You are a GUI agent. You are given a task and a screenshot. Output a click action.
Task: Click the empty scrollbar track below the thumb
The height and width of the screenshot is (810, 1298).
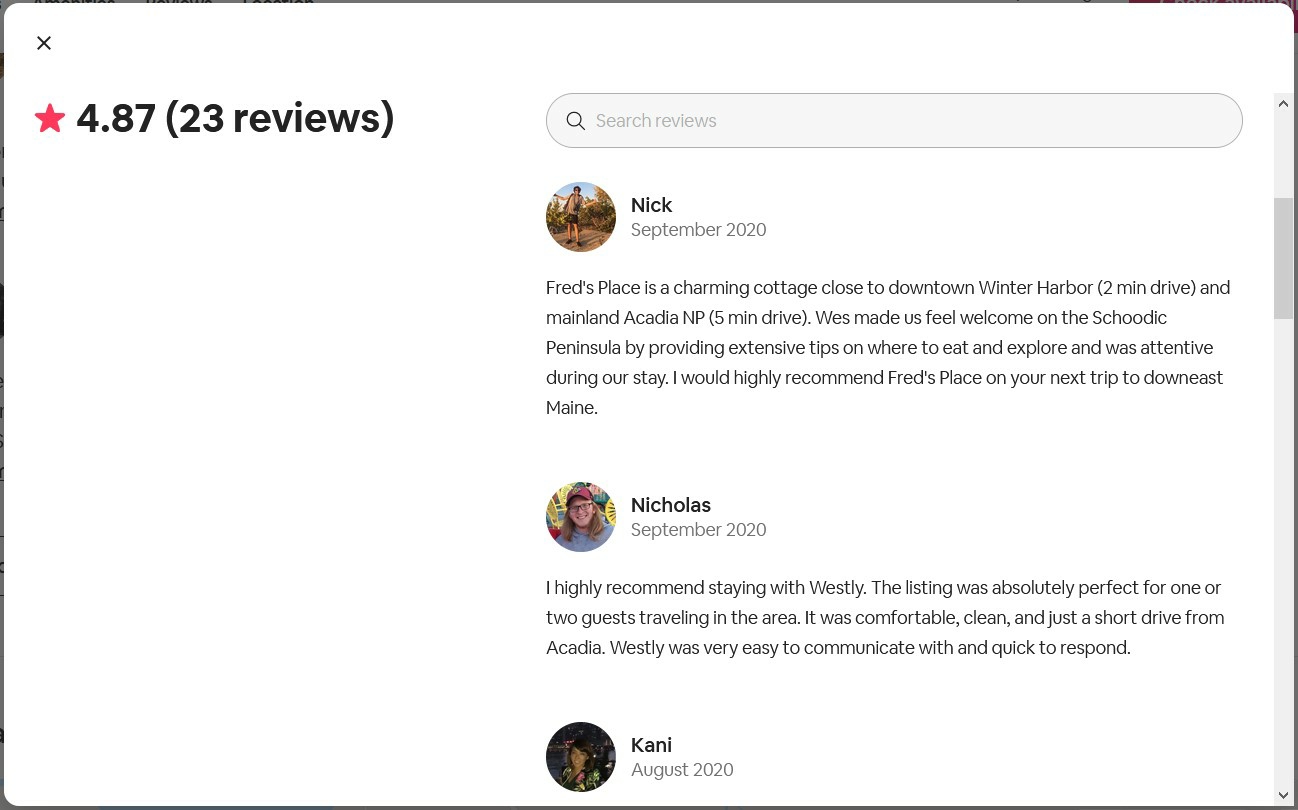tap(1283, 550)
